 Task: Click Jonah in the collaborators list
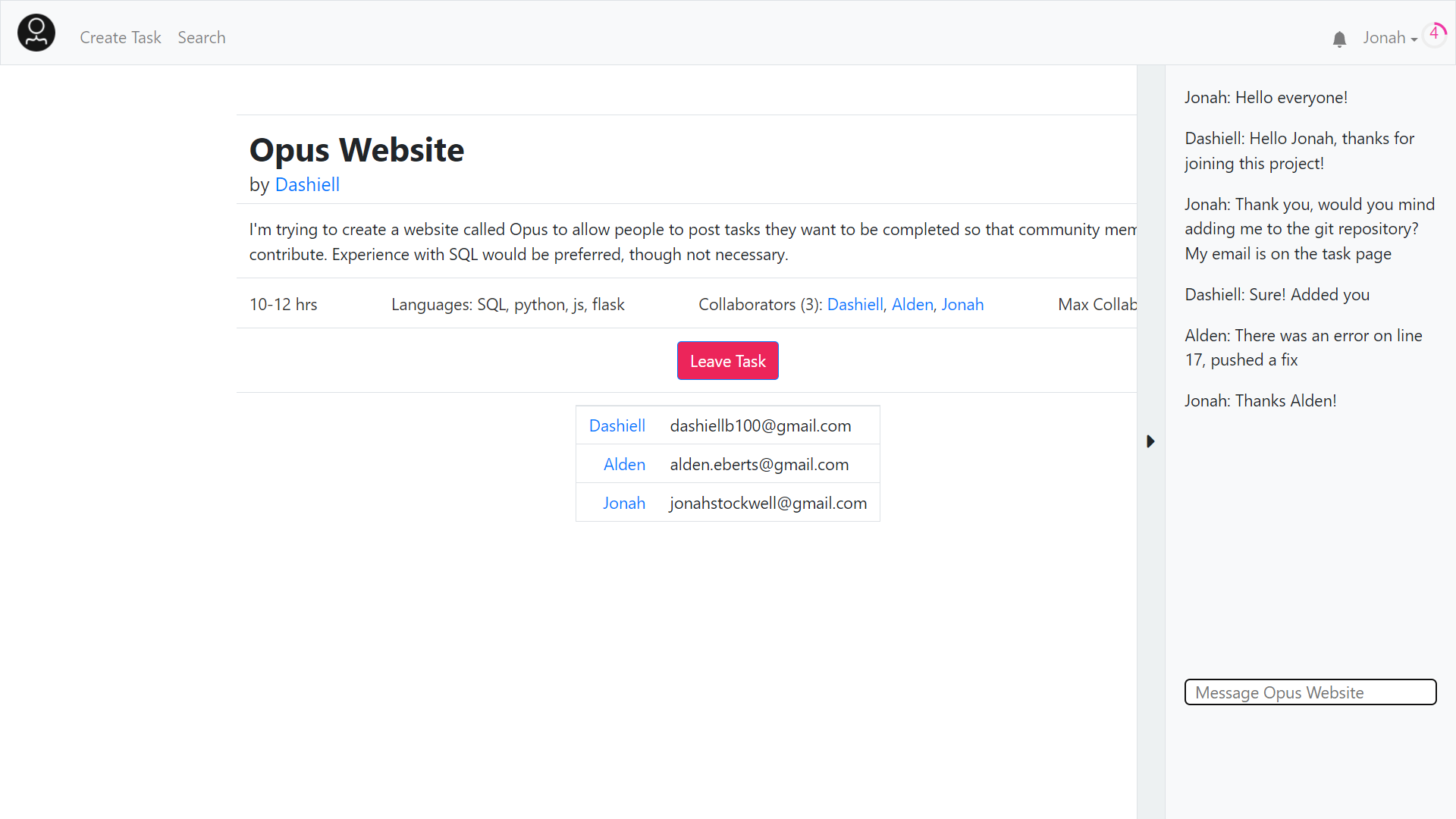point(962,304)
